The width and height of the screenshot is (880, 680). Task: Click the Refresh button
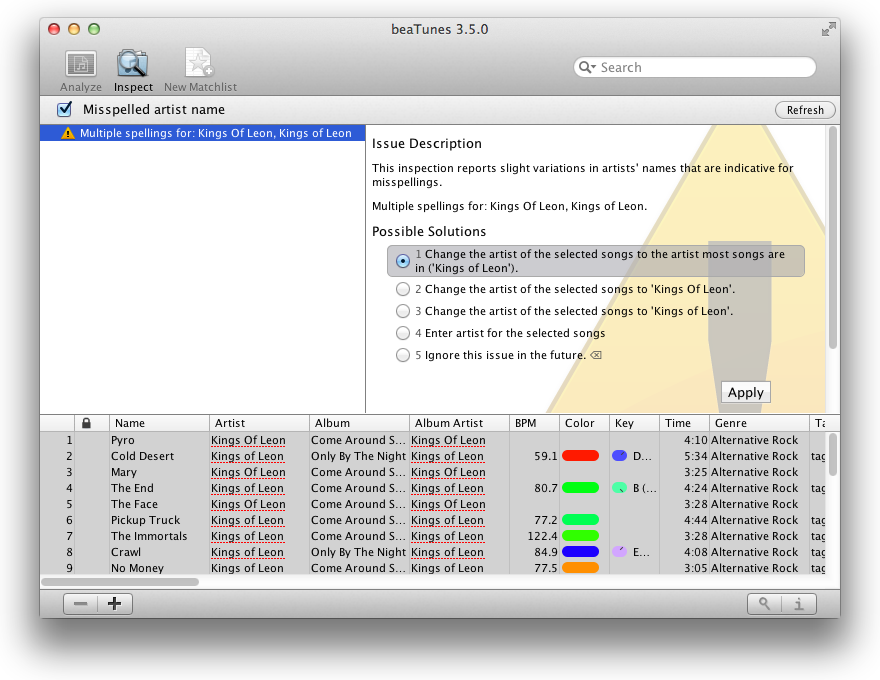(x=805, y=110)
